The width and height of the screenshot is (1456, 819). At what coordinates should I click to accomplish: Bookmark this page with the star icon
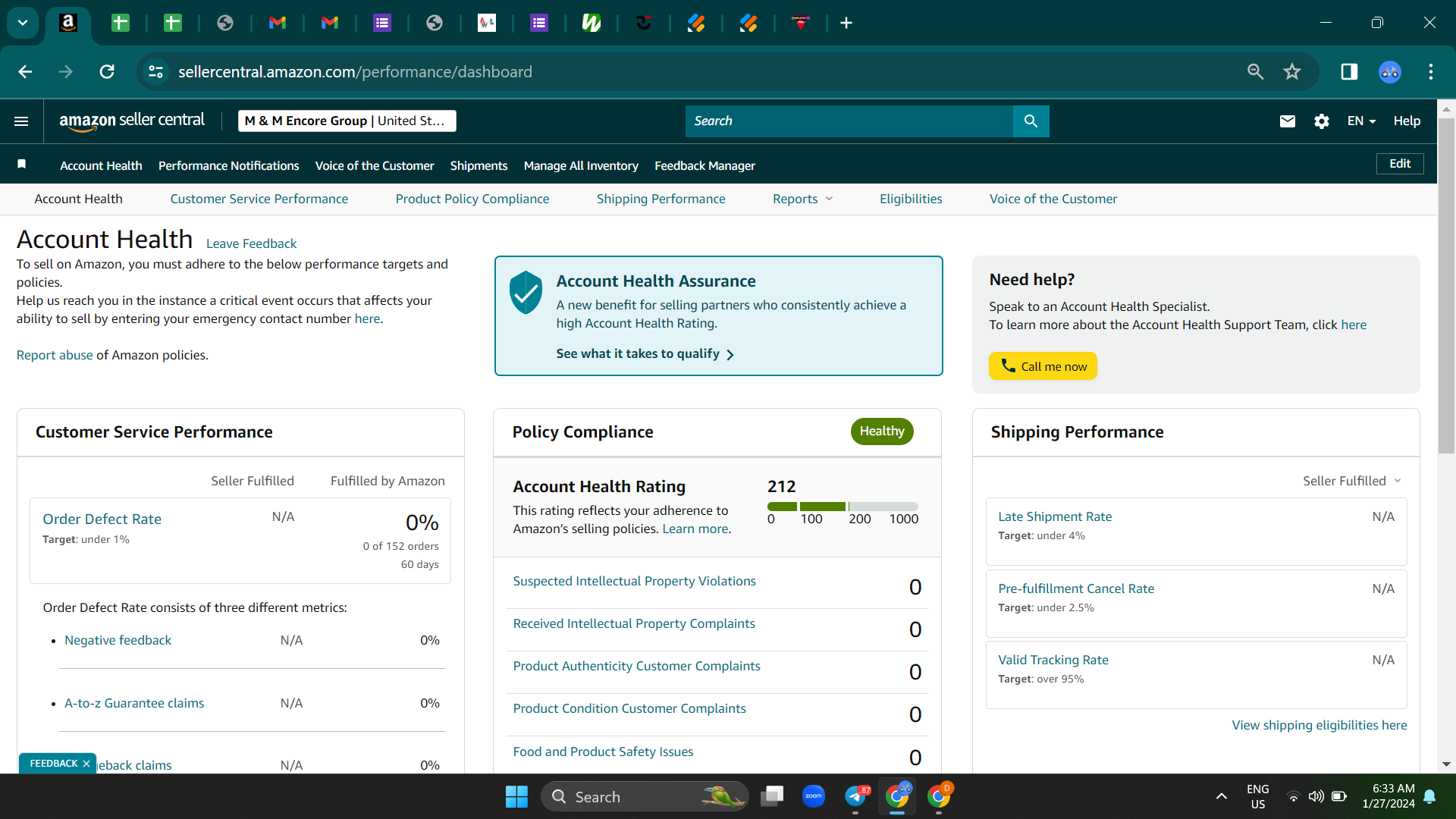coord(1292,71)
